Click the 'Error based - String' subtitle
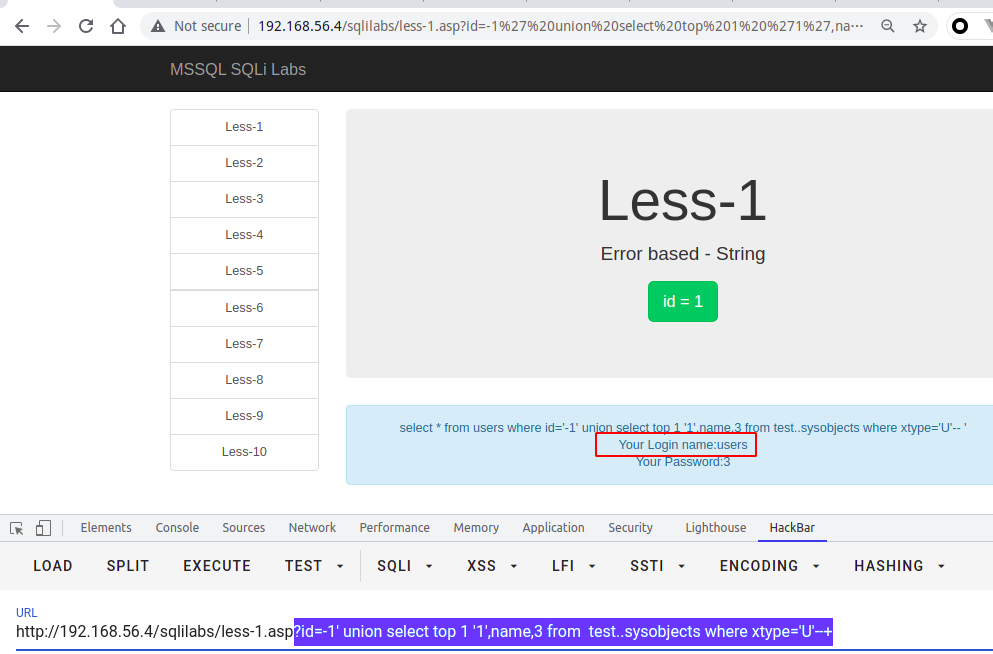This screenshot has height=654, width=993. [683, 254]
